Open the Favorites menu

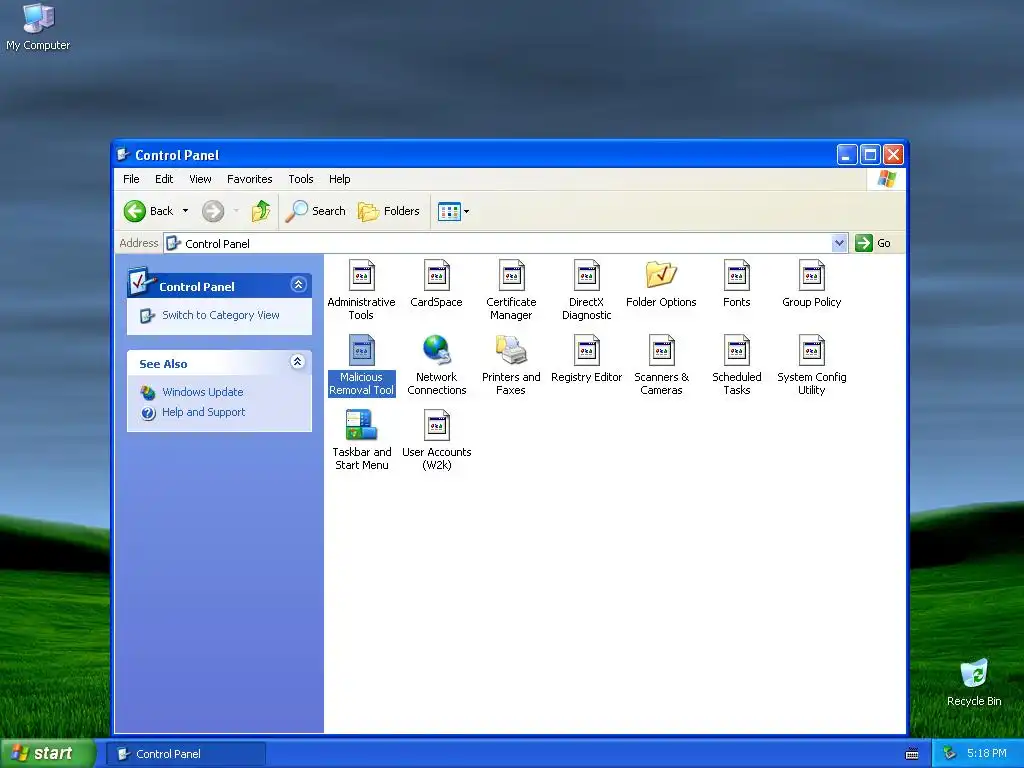[249, 179]
